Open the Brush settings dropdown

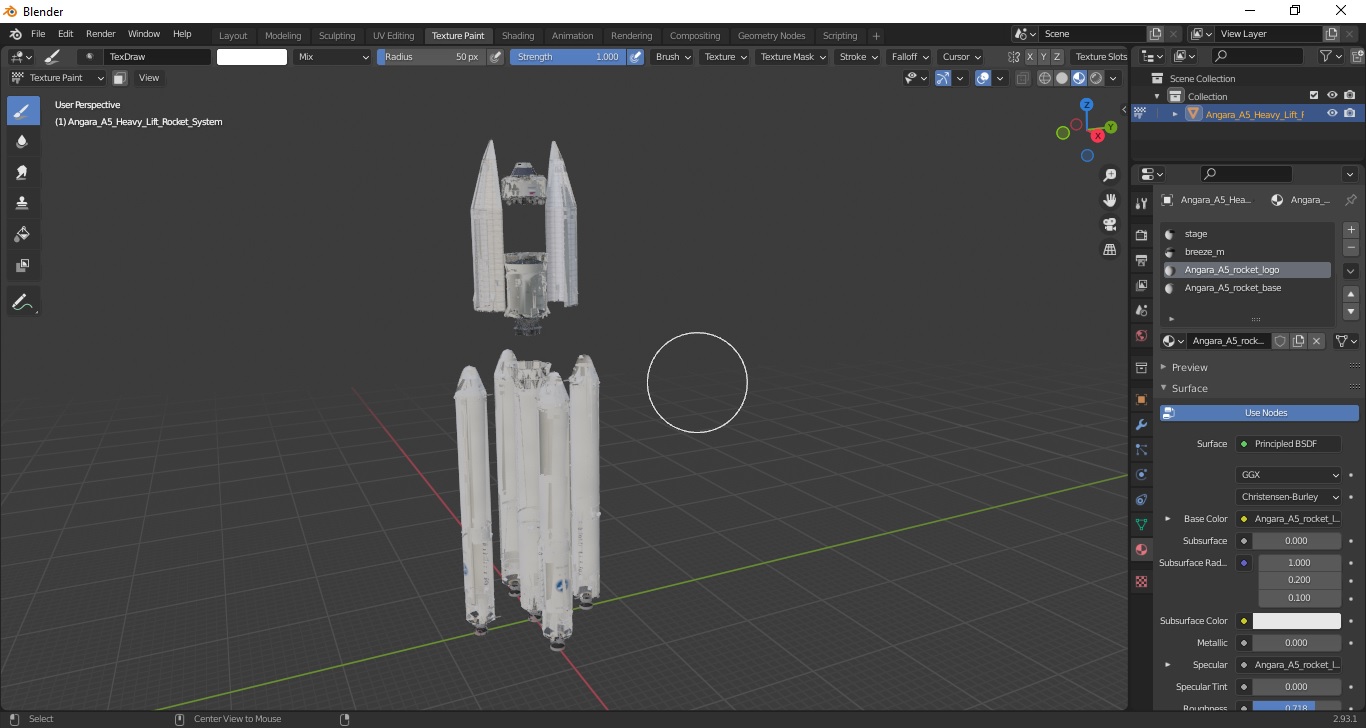point(672,57)
